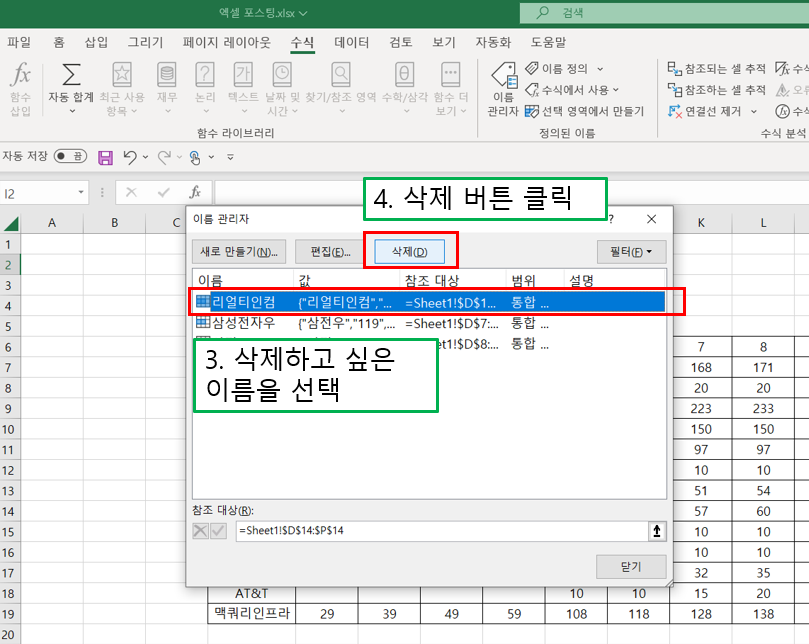Viewport: 809px width, 644px height.
Task: Click the Save floppy disk icon
Action: coord(105,157)
